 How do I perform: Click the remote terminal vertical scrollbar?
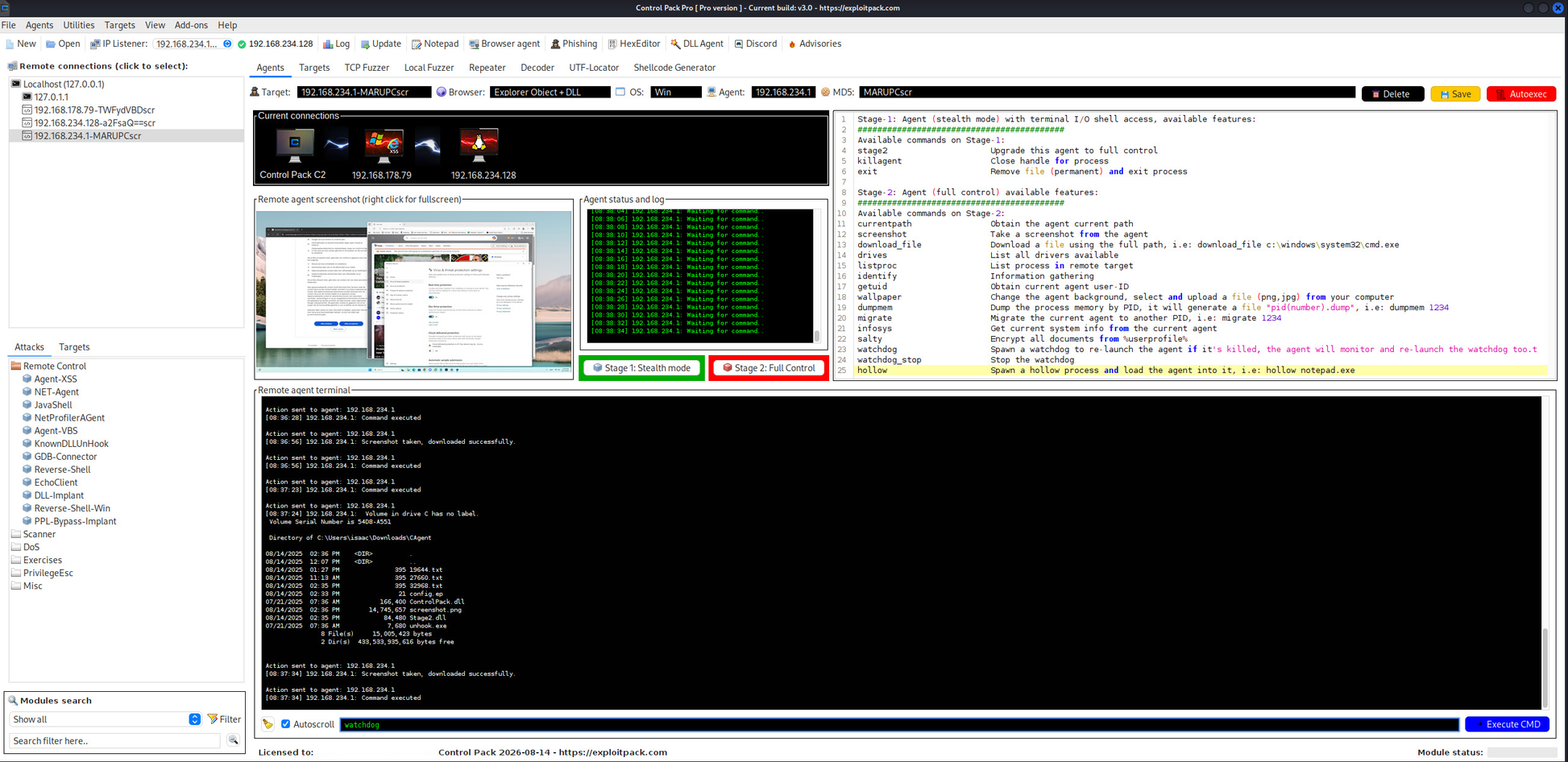coord(1545,667)
